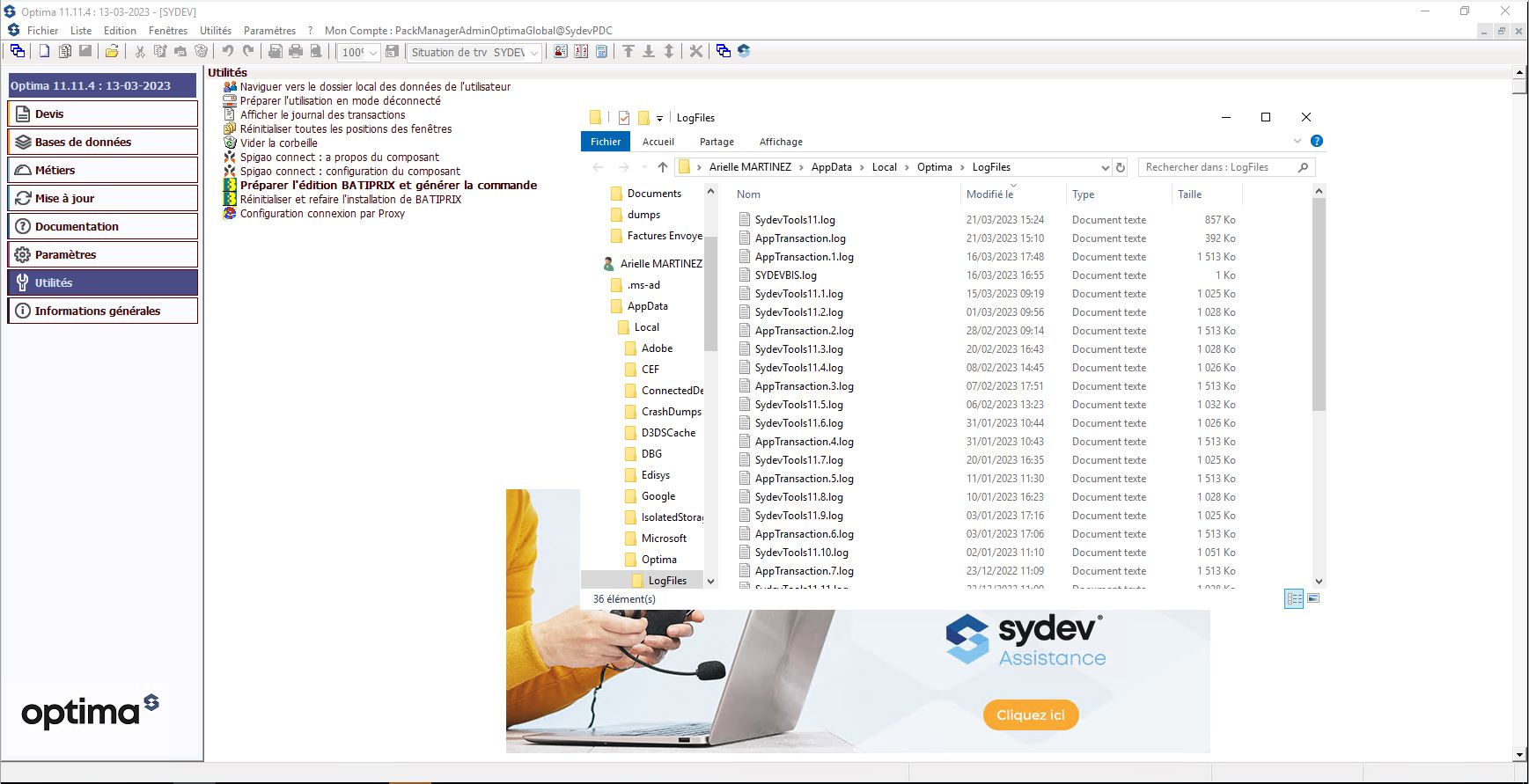Image resolution: width=1529 pixels, height=784 pixels.
Task: Click the copy documents icon in Optima toolbar
Action: point(64,51)
